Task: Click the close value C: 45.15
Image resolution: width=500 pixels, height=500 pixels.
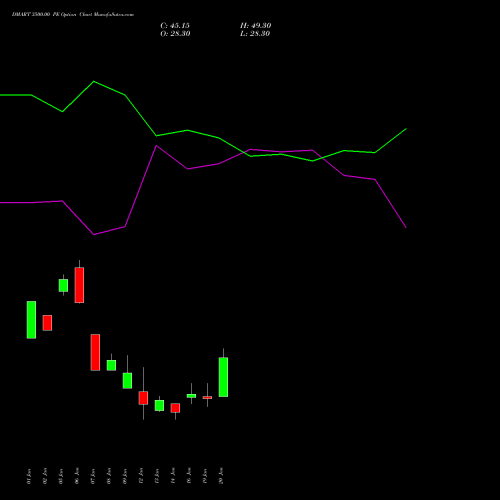Action: (x=175, y=26)
